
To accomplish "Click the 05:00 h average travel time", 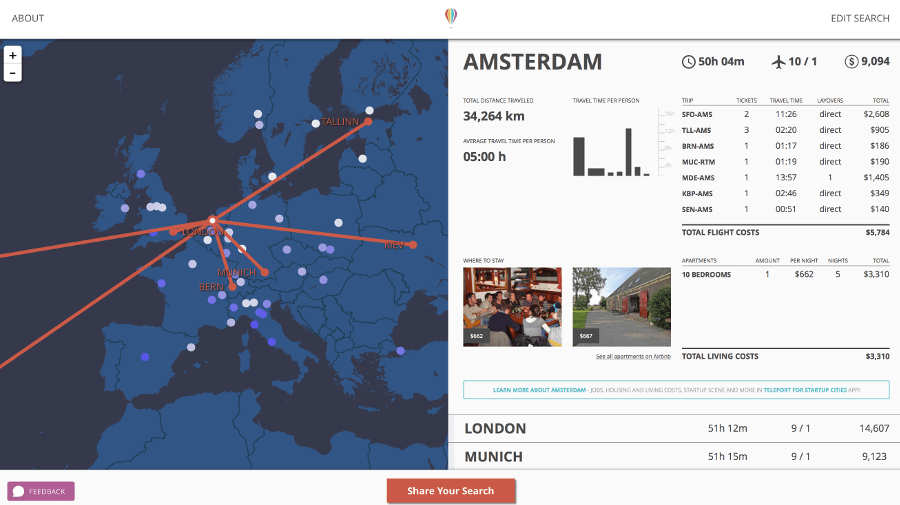I will tap(484, 157).
